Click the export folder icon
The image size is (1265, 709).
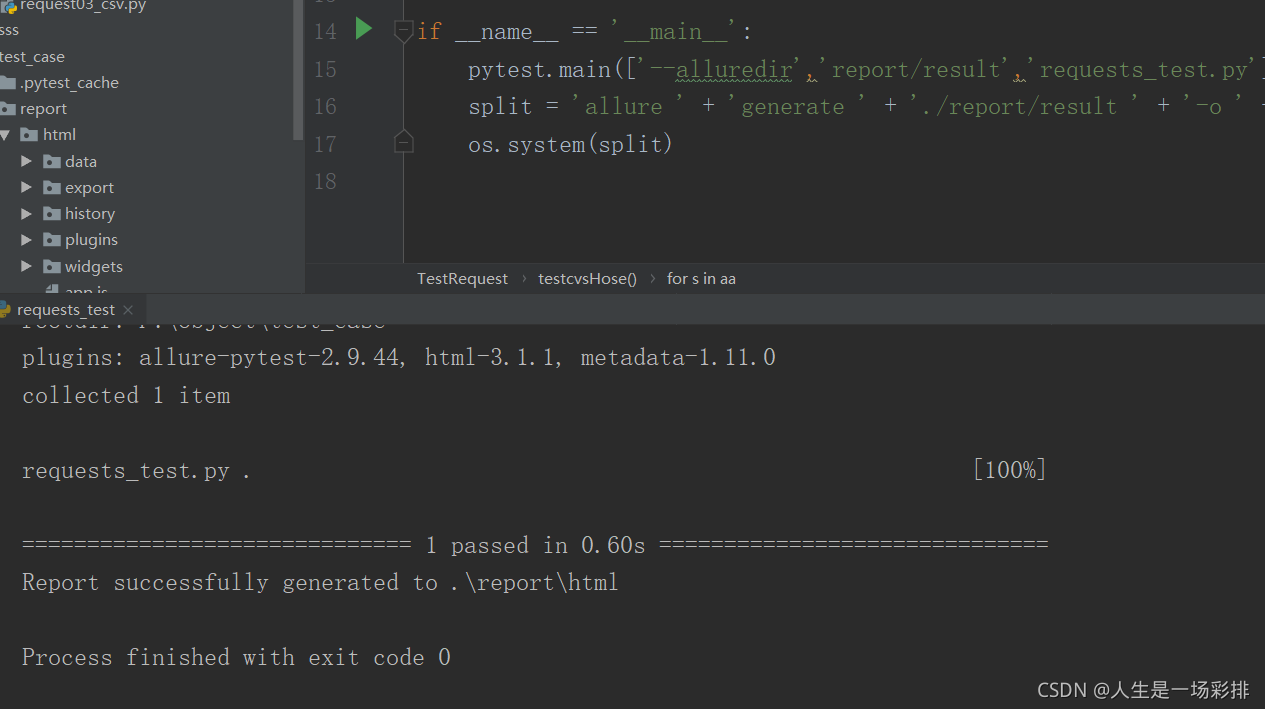52,187
